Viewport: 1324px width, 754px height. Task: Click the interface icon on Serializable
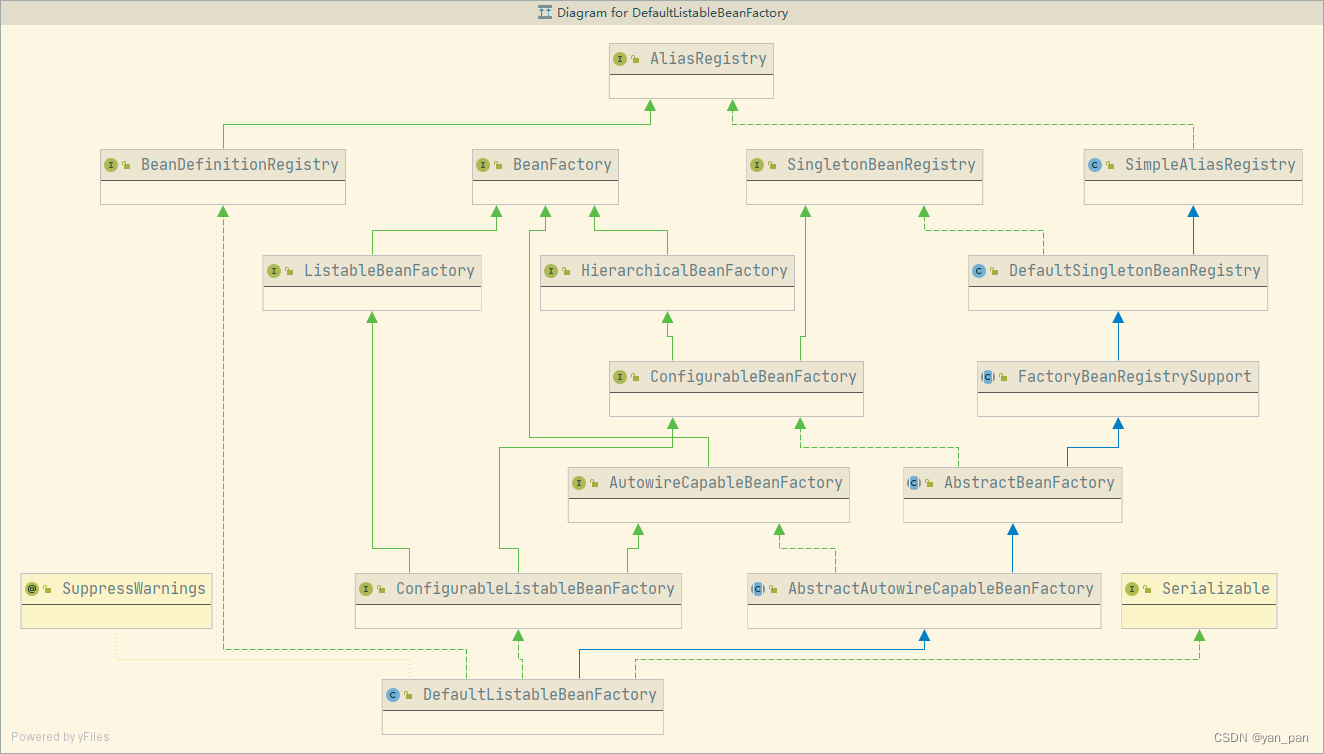pos(1132,589)
